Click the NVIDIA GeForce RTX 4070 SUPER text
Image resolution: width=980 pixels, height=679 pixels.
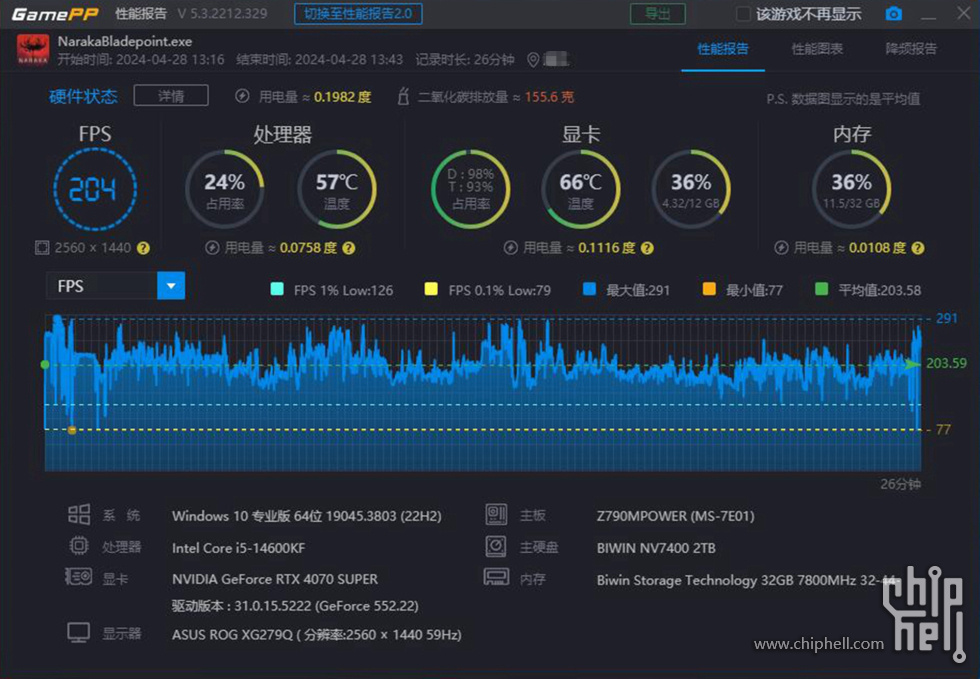(275, 579)
